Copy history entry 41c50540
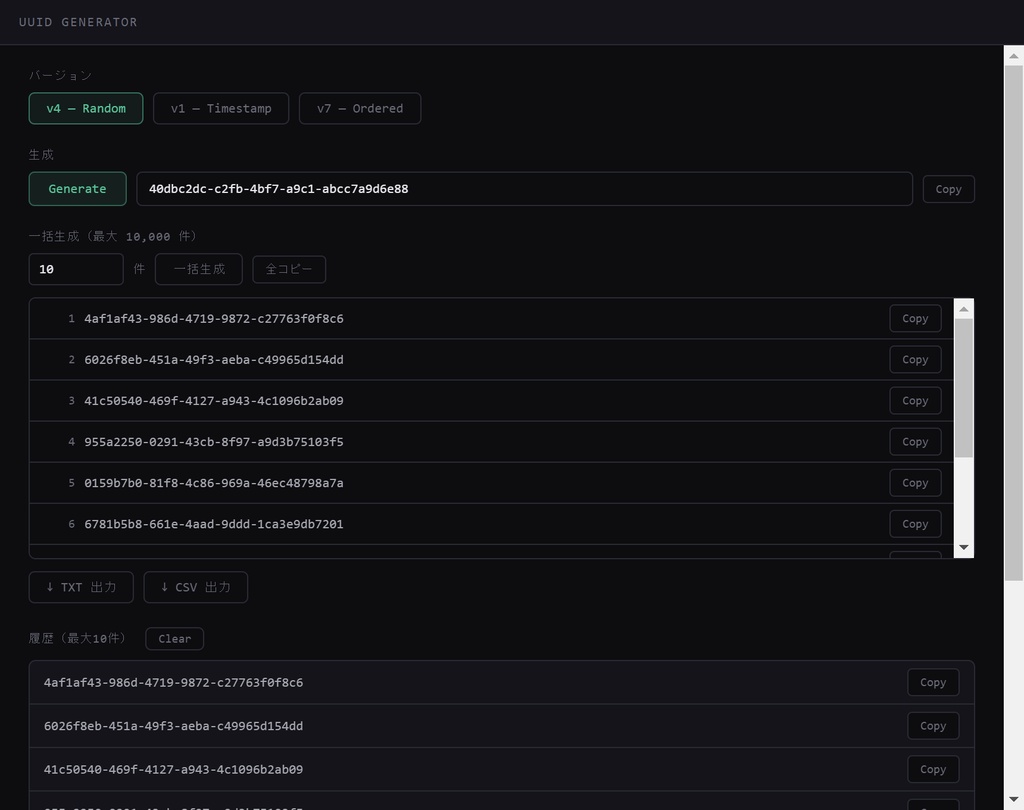This screenshot has width=1024, height=810. click(933, 769)
